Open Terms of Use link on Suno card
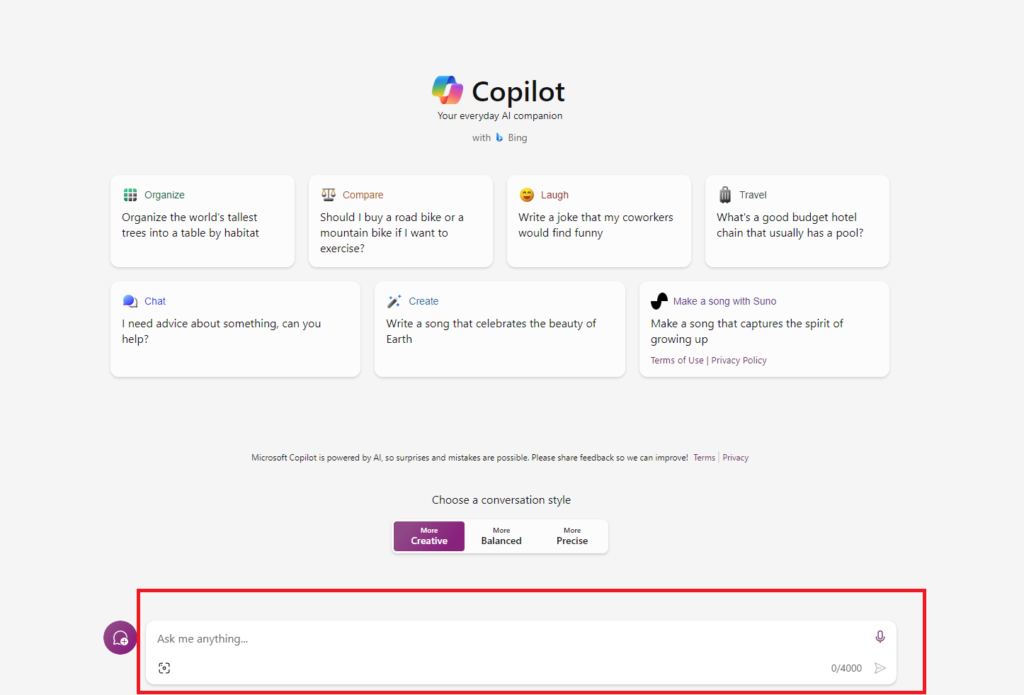The image size is (1024, 695). (677, 360)
